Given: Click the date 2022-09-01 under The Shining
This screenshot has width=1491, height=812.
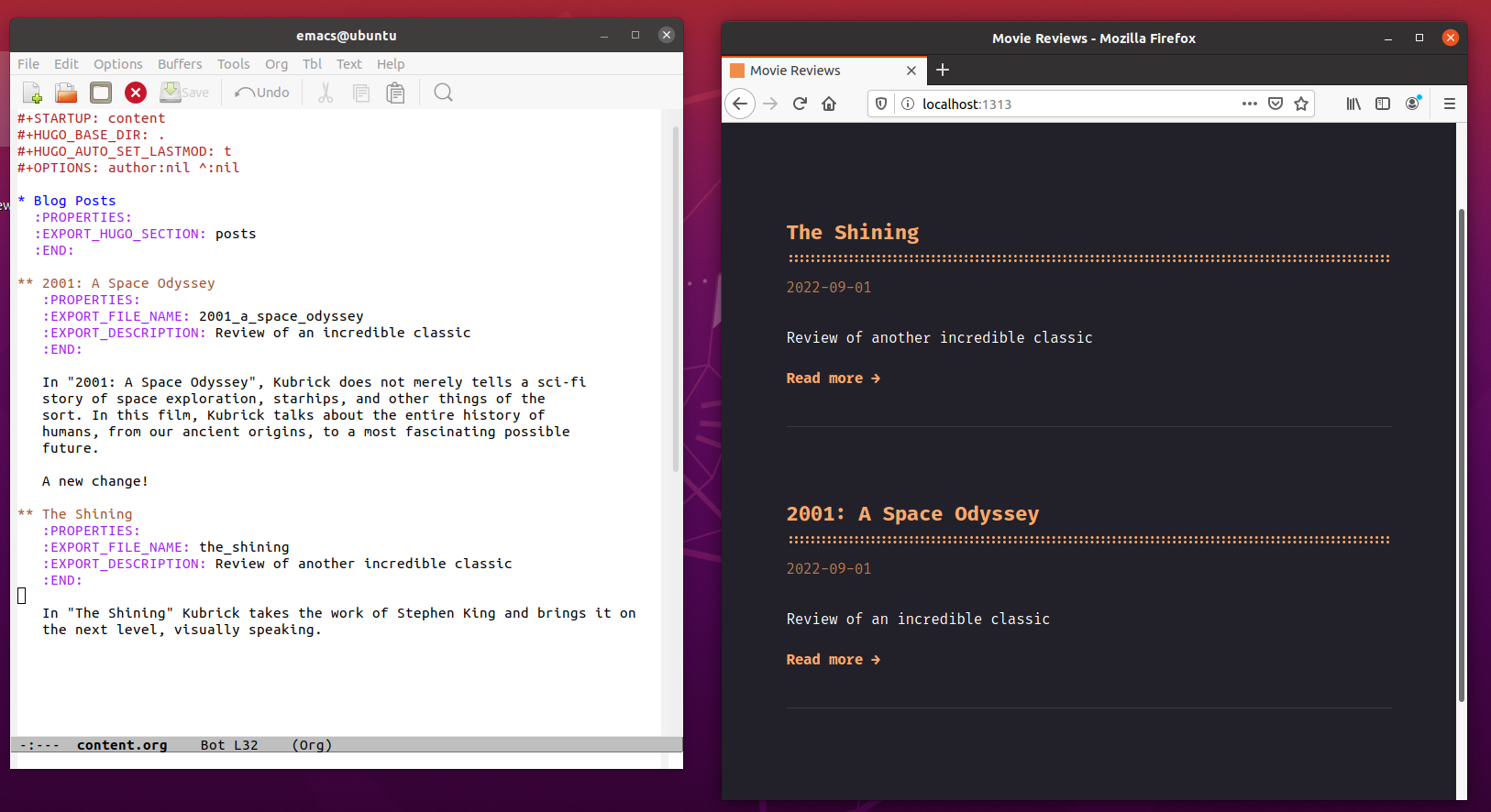Looking at the screenshot, I should (x=829, y=287).
